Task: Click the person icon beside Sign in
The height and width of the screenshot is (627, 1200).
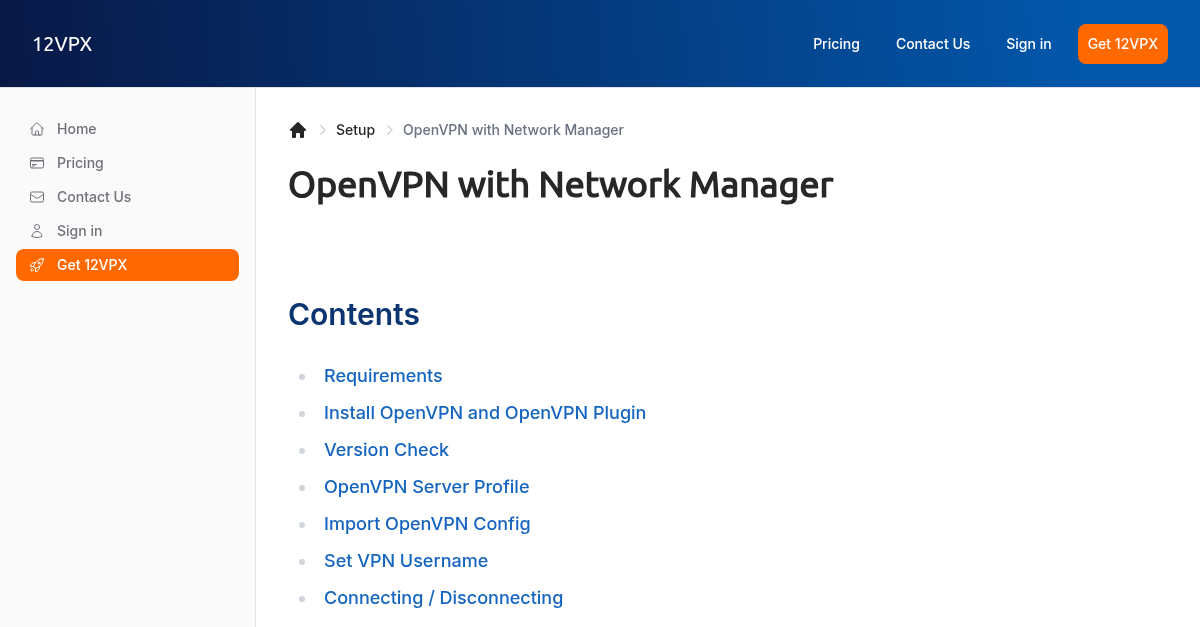Action: (36, 231)
